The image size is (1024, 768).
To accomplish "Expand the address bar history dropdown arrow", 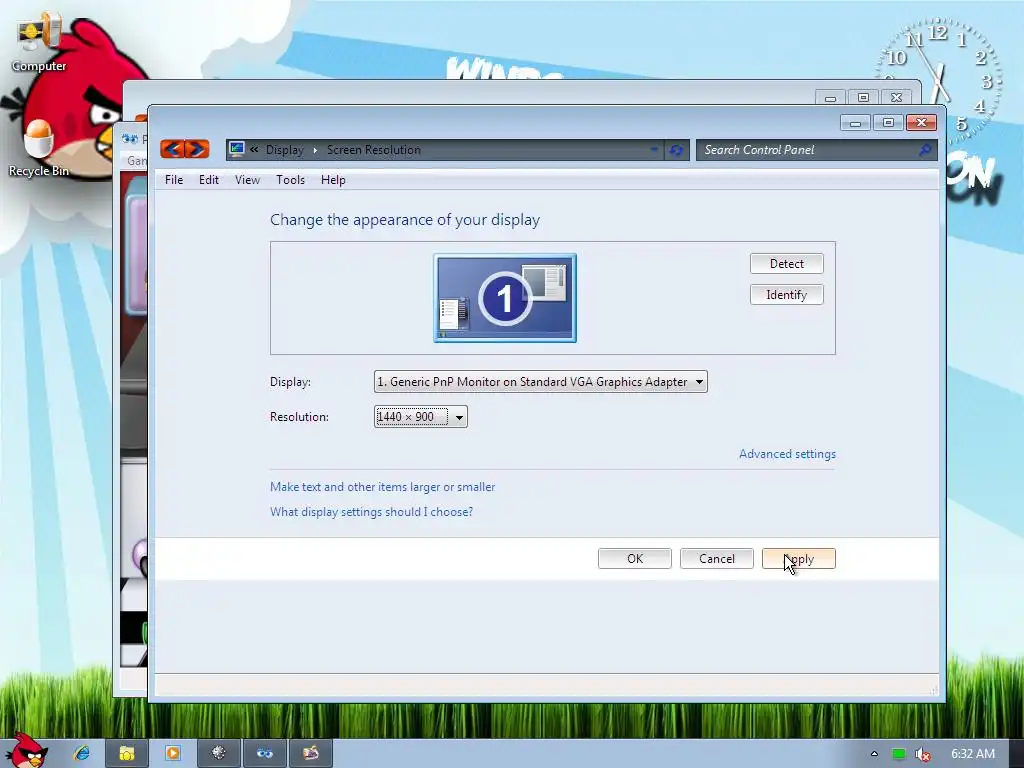I will click(654, 150).
